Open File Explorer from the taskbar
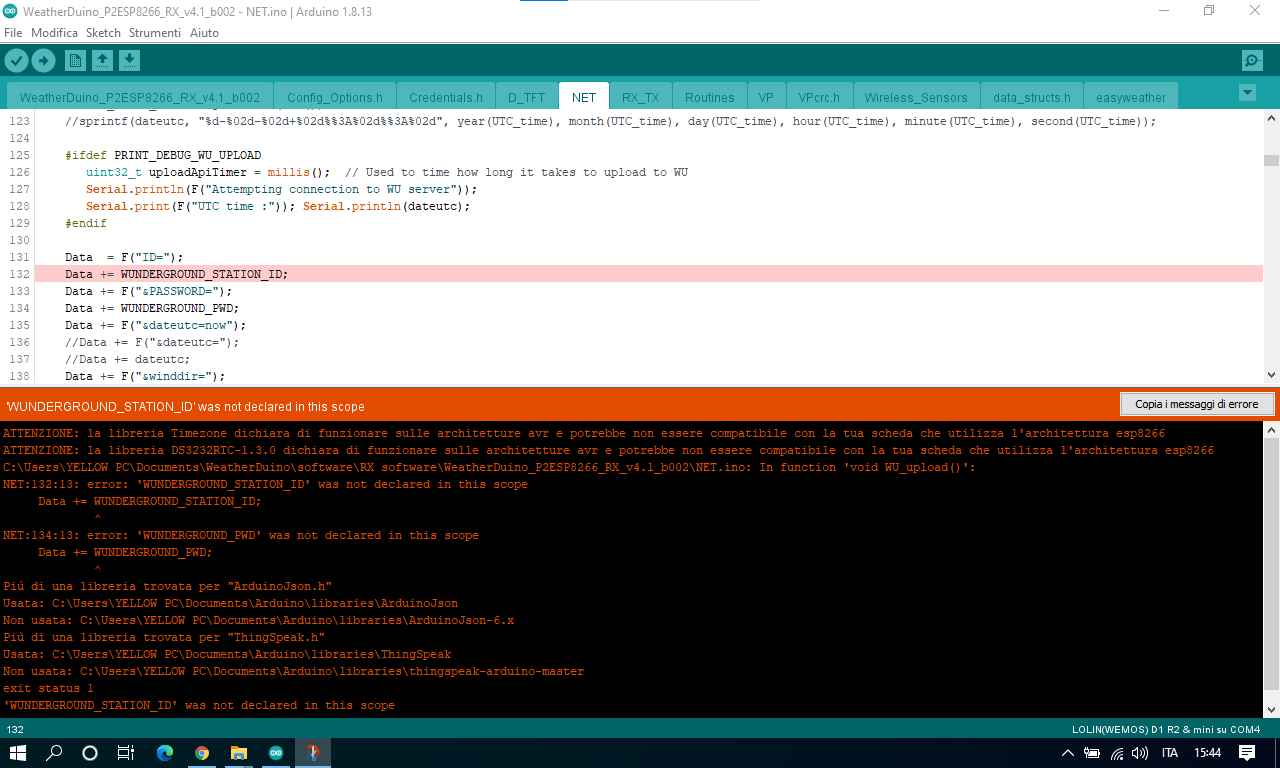 [239, 753]
